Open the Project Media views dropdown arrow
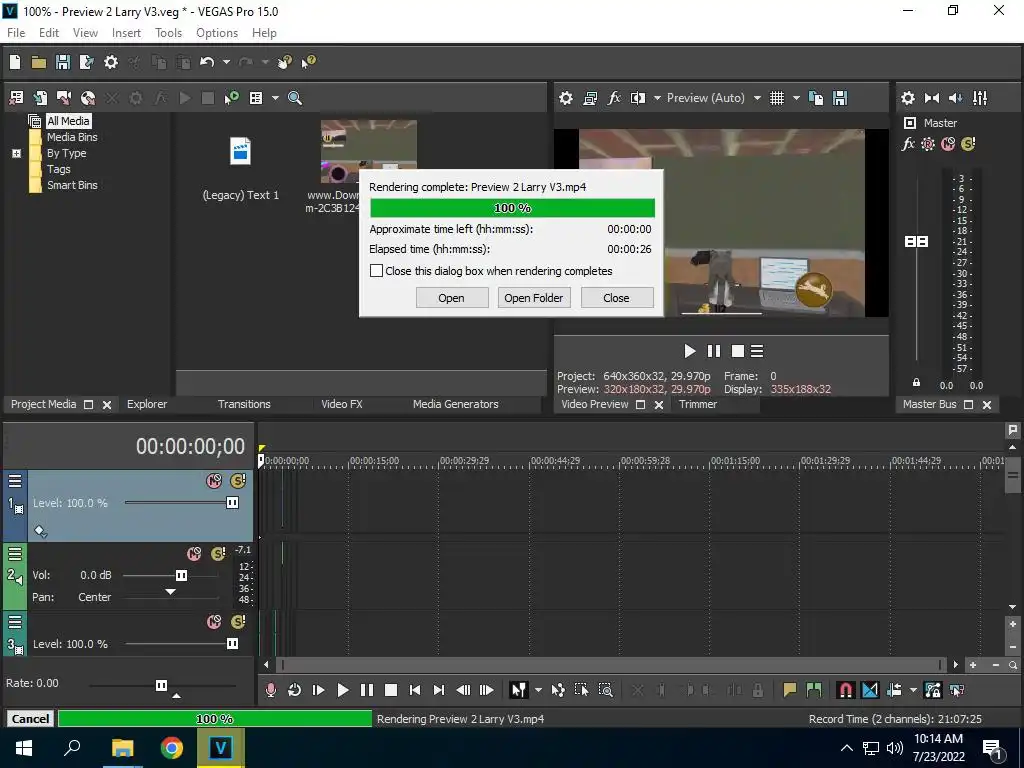Screen dimensions: 1024x768 coord(275,98)
